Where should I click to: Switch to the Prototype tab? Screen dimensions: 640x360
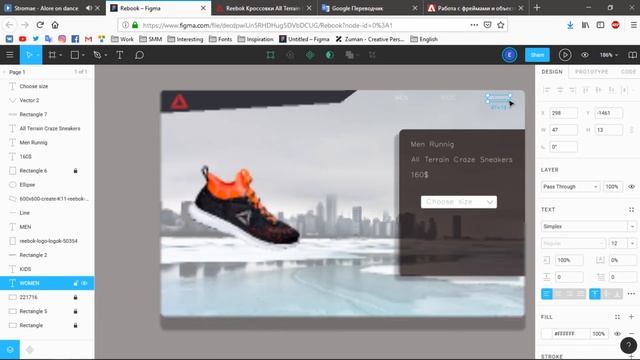click(x=591, y=71)
